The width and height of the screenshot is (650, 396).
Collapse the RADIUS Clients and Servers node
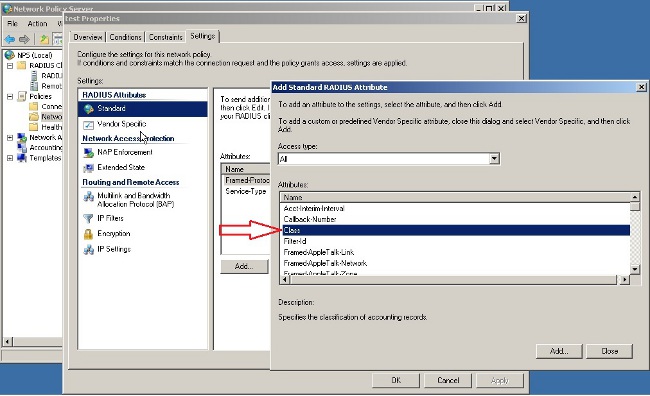[x=10, y=66]
